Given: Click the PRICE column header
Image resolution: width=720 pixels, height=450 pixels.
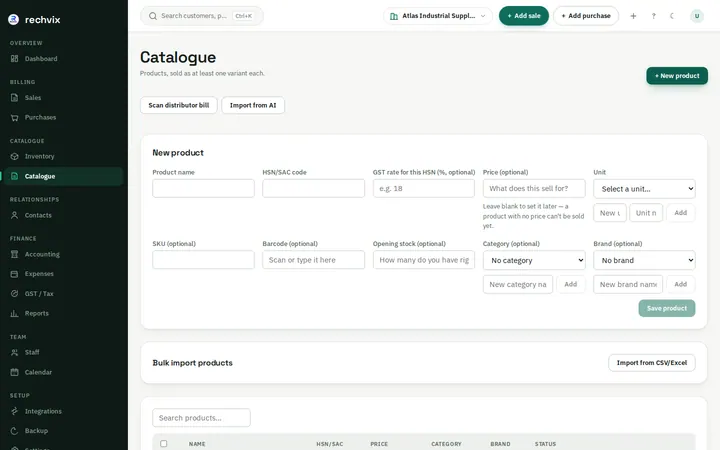Looking at the screenshot, I should coord(379,444).
